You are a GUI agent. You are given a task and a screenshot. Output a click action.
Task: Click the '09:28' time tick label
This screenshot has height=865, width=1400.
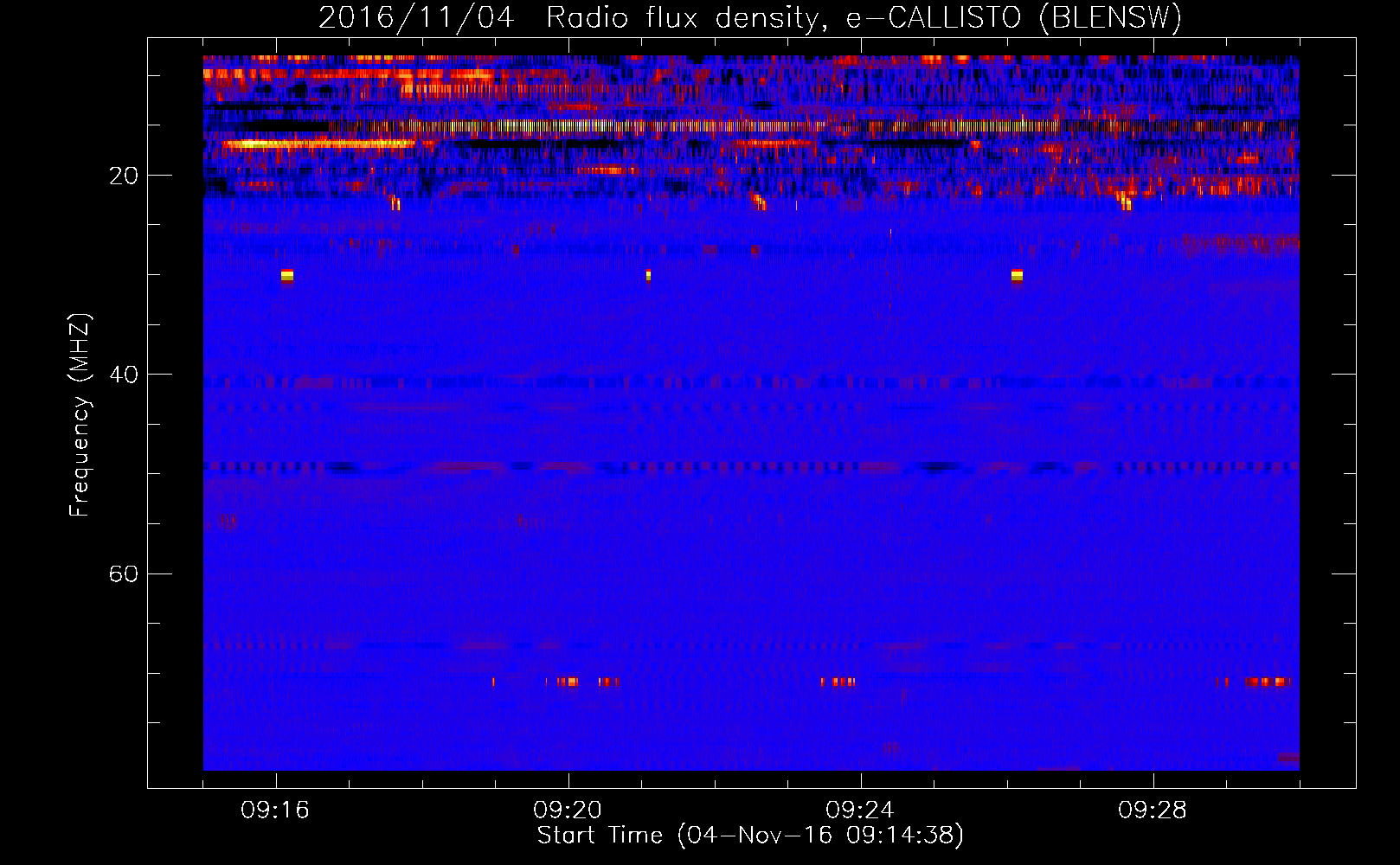tap(1153, 811)
